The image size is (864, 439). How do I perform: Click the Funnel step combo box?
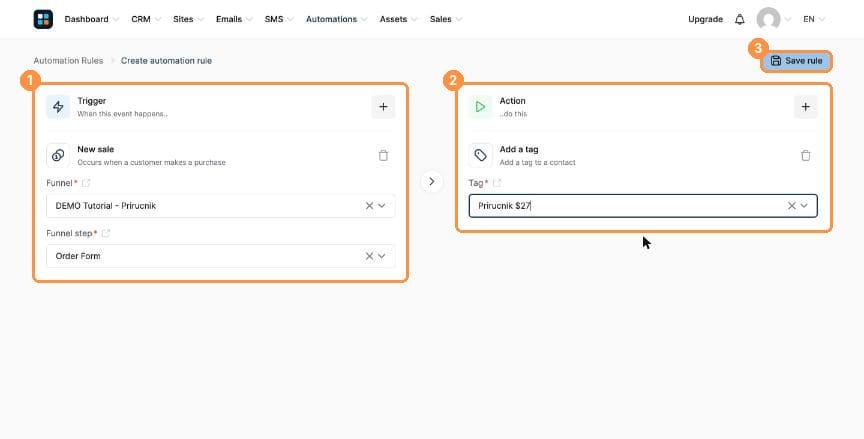(x=220, y=256)
